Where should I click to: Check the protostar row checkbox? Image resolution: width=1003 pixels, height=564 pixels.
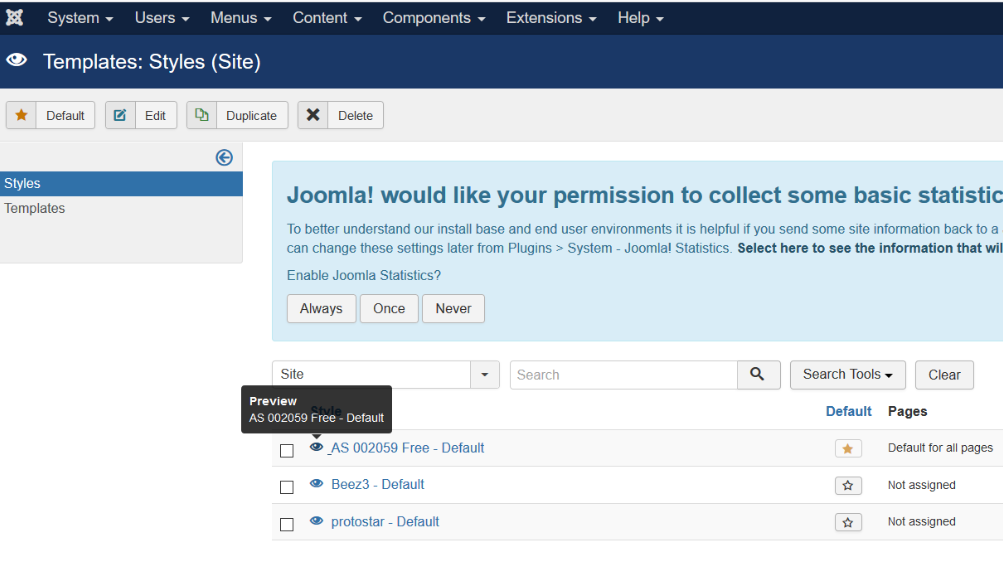[x=287, y=524]
